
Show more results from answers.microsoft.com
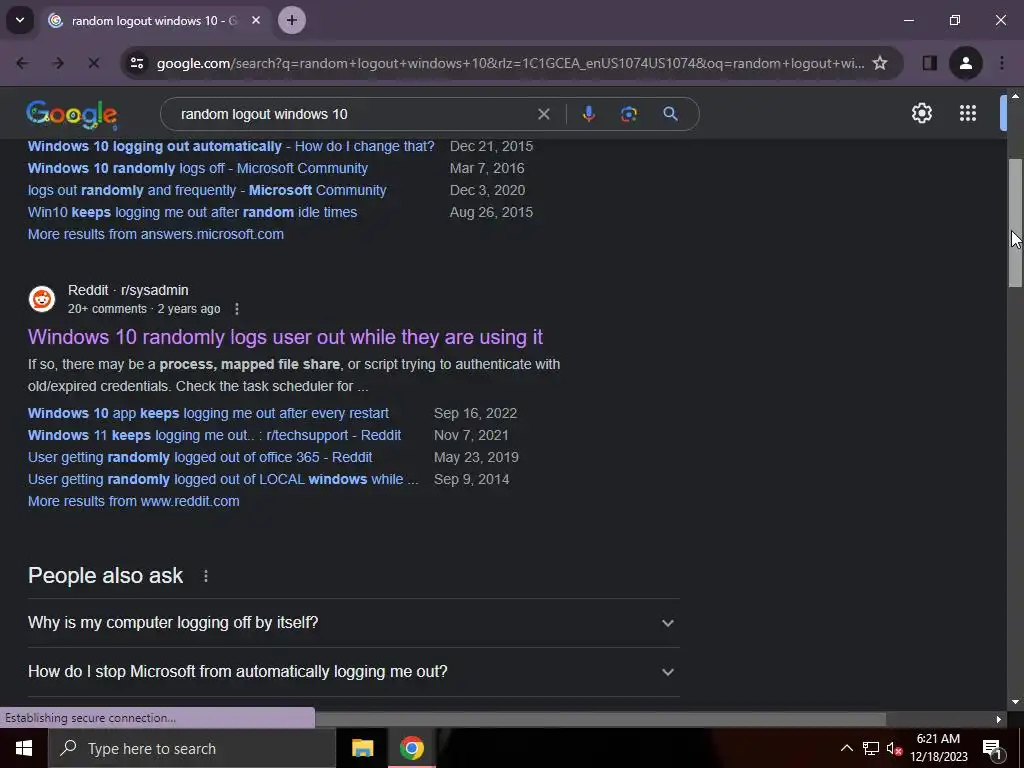click(155, 234)
